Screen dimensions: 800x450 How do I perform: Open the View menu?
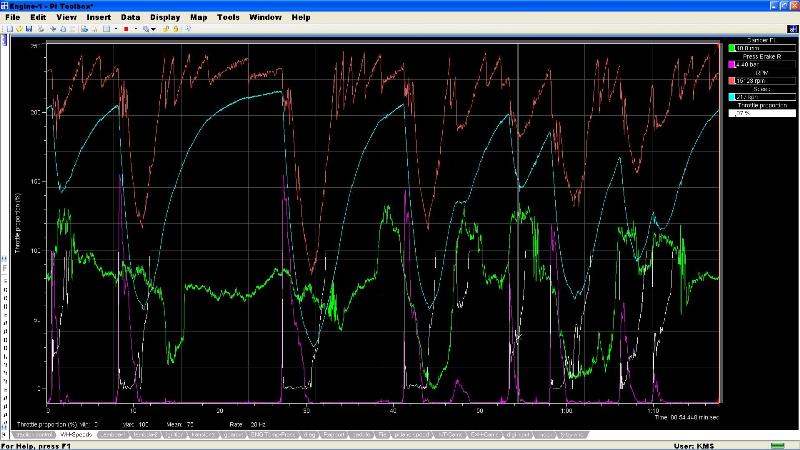tap(66, 17)
